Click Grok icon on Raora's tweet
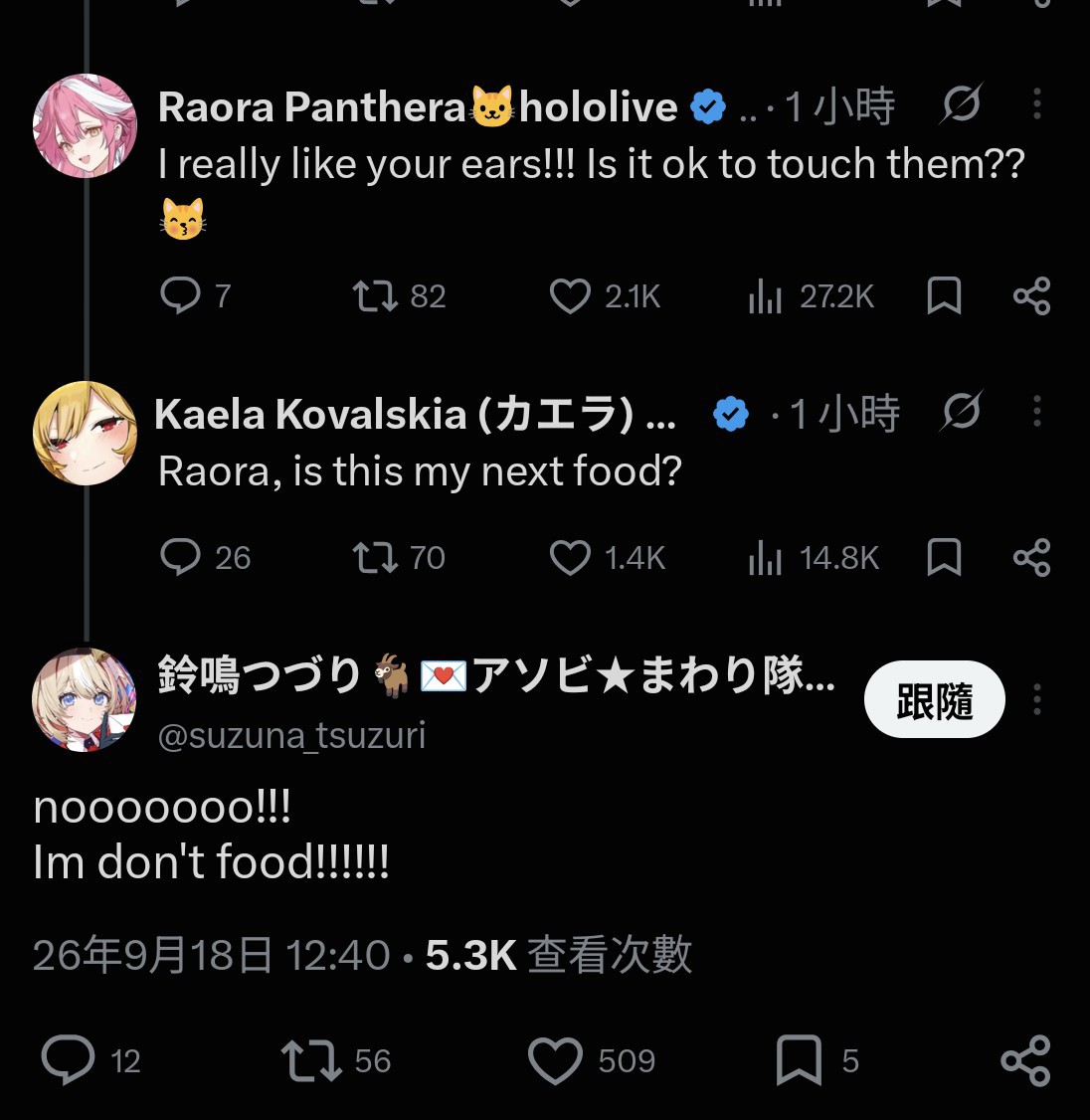1090x1120 pixels. tap(961, 104)
